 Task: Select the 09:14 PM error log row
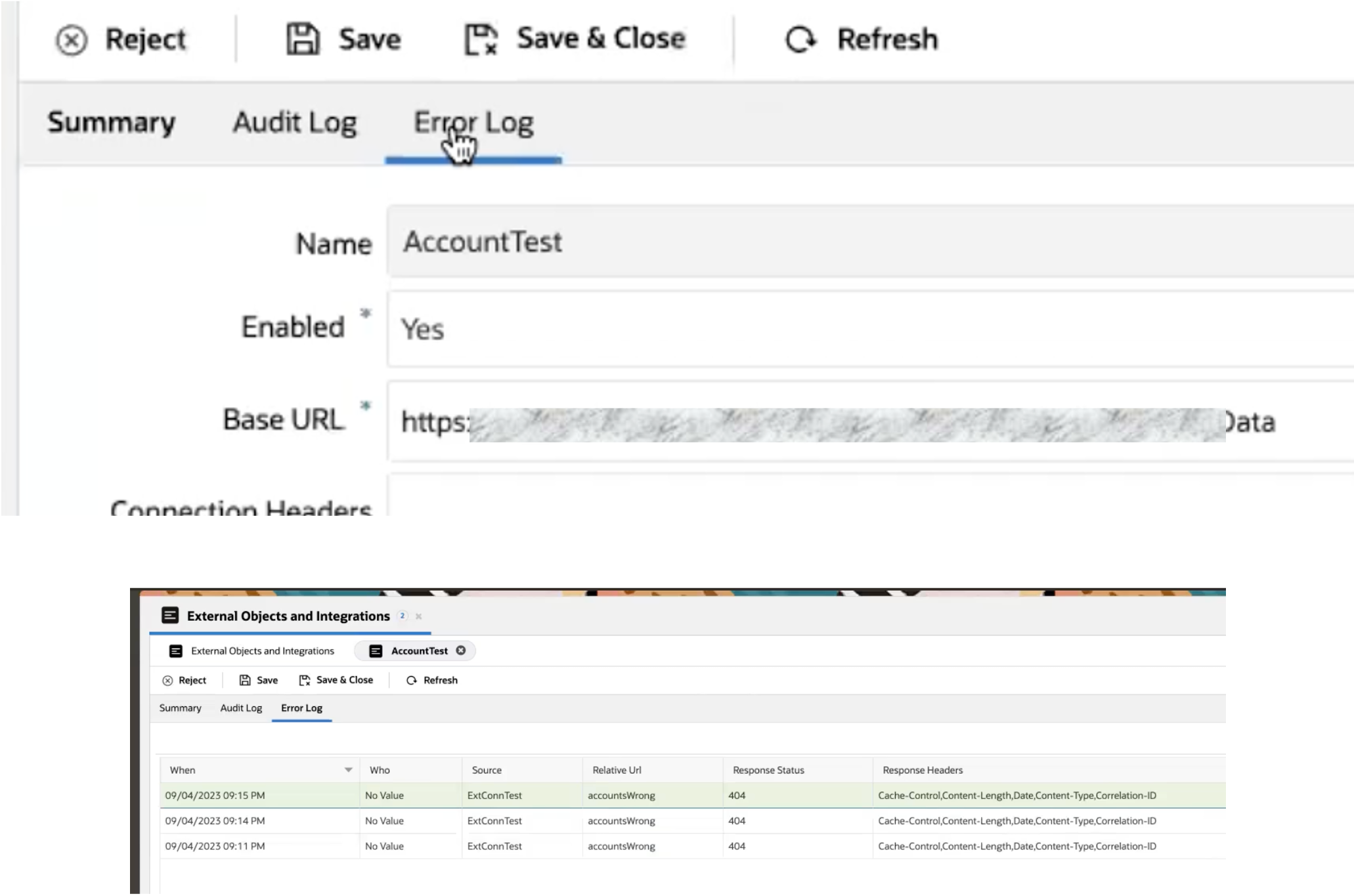pyautogui.click(x=215, y=821)
